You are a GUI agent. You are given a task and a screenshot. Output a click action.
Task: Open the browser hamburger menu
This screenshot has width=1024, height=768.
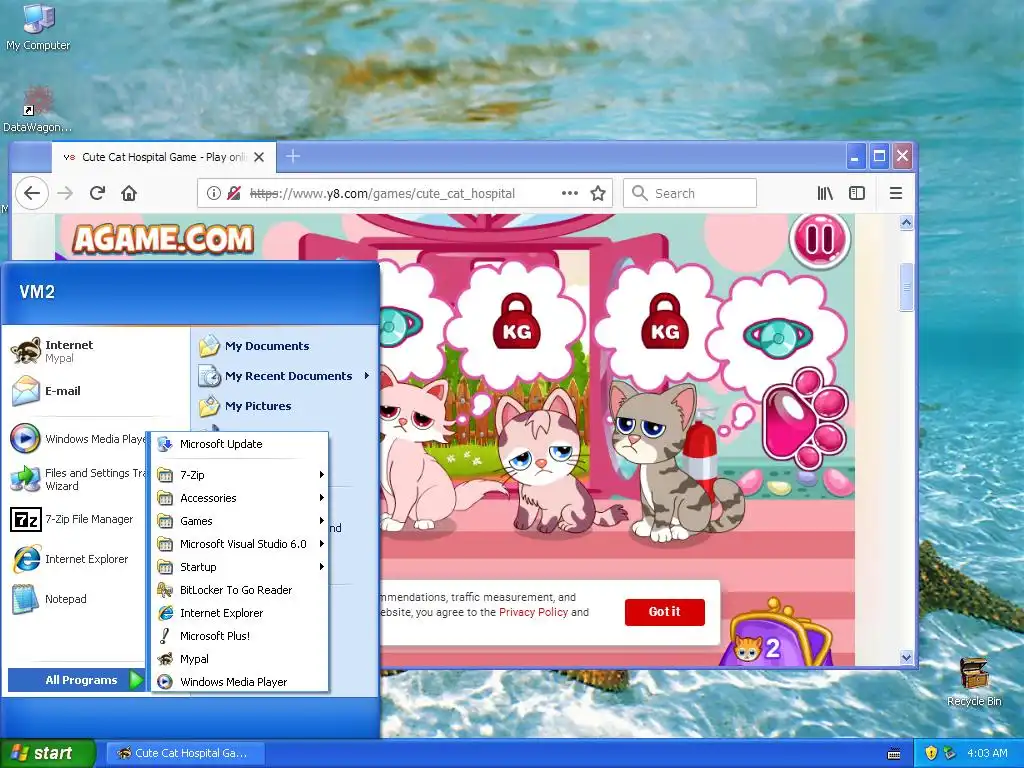(896, 193)
